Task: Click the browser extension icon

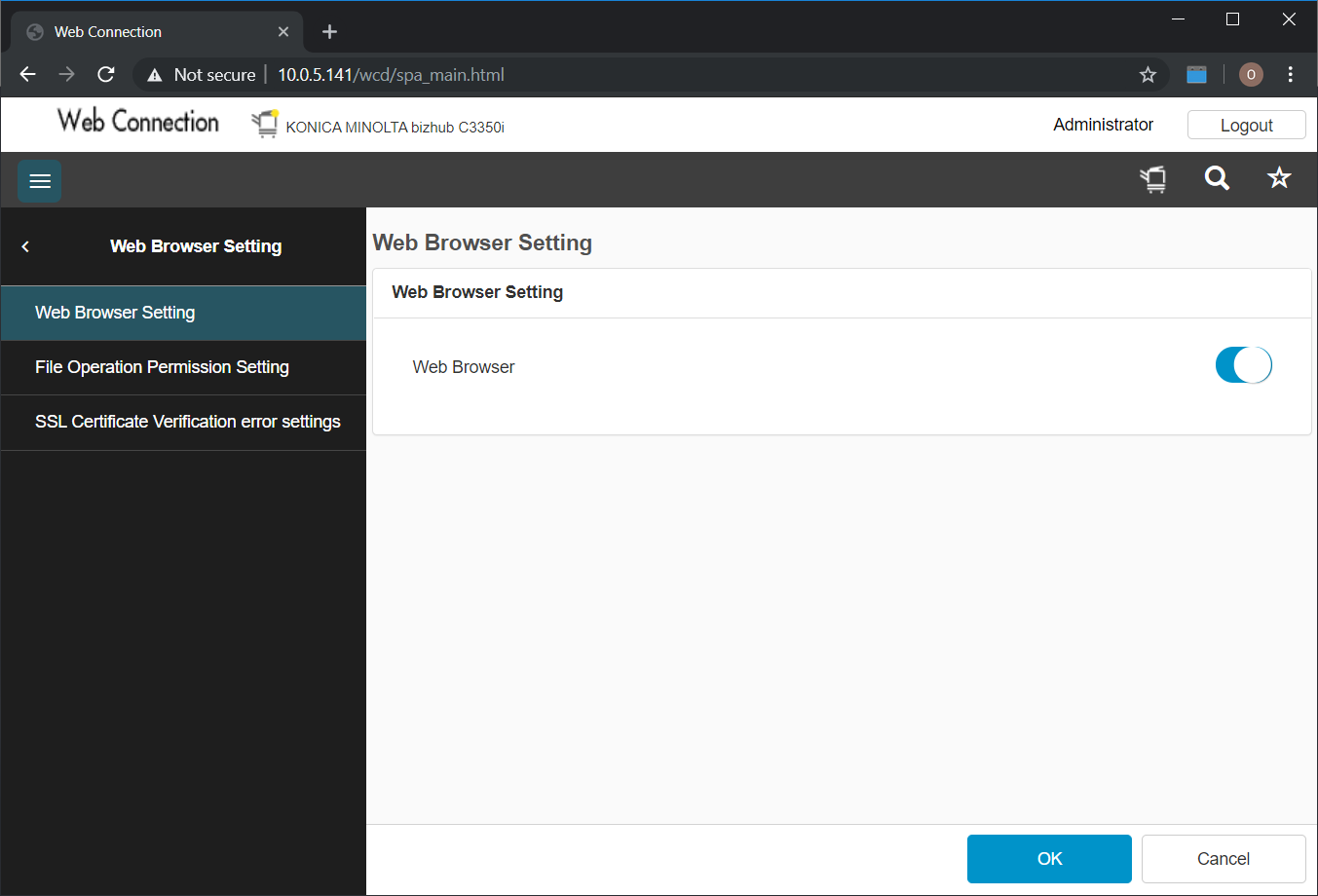Action: pos(1196,75)
